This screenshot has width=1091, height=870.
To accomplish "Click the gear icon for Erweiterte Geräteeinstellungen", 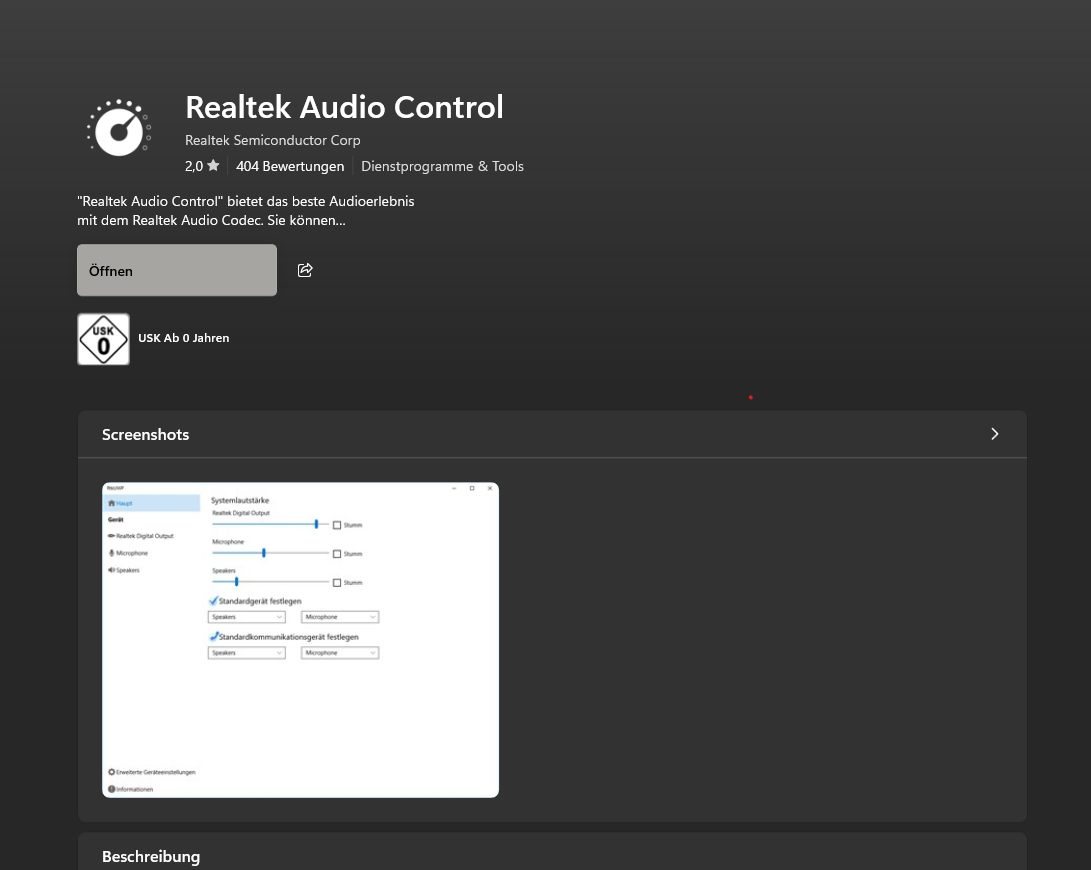I will point(111,772).
